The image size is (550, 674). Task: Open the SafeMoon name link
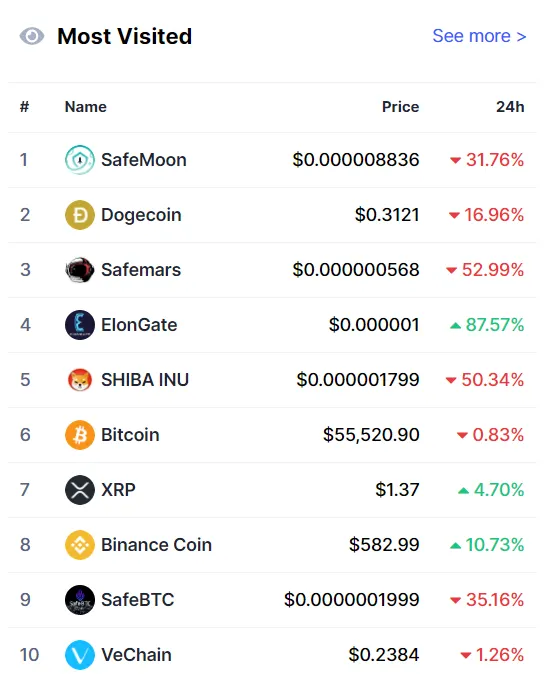pos(144,160)
